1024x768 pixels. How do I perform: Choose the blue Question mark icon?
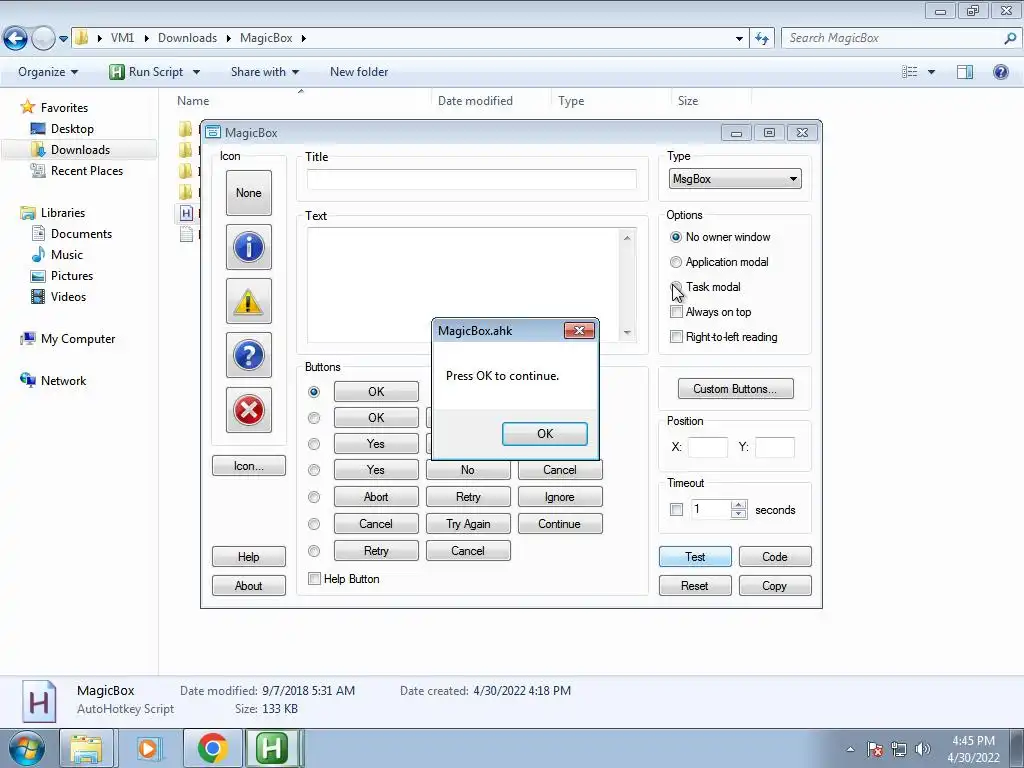click(x=249, y=355)
